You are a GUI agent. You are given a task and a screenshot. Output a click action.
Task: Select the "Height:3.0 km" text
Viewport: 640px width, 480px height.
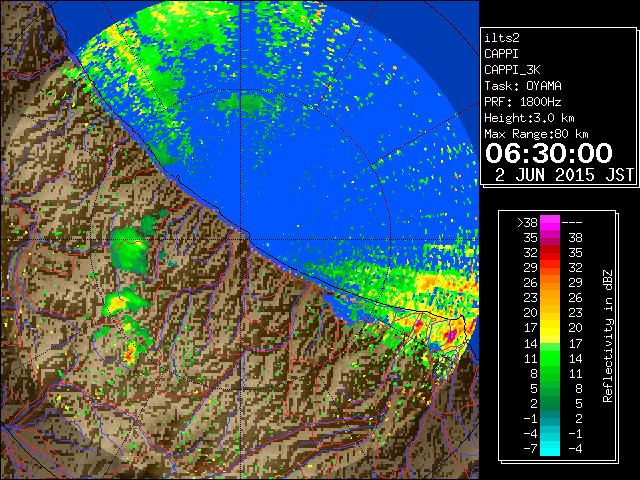coord(529,118)
